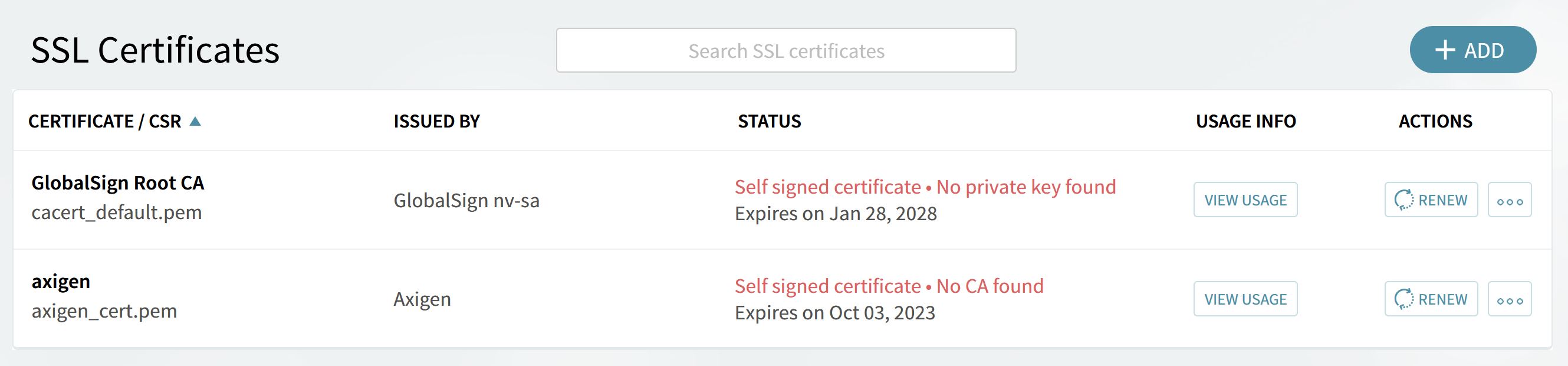Image resolution: width=1568 pixels, height=366 pixels.
Task: Select the GlobalSign Root CA certificate name
Action: pyautogui.click(x=117, y=182)
